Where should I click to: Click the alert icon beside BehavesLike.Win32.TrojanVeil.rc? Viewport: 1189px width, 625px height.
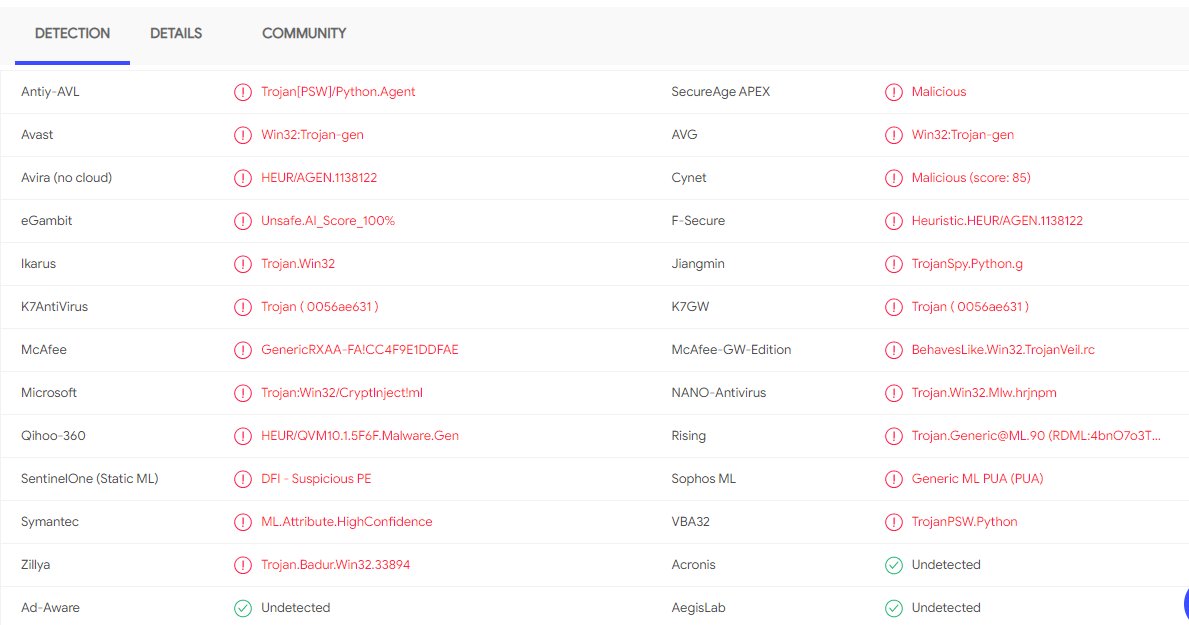click(894, 350)
